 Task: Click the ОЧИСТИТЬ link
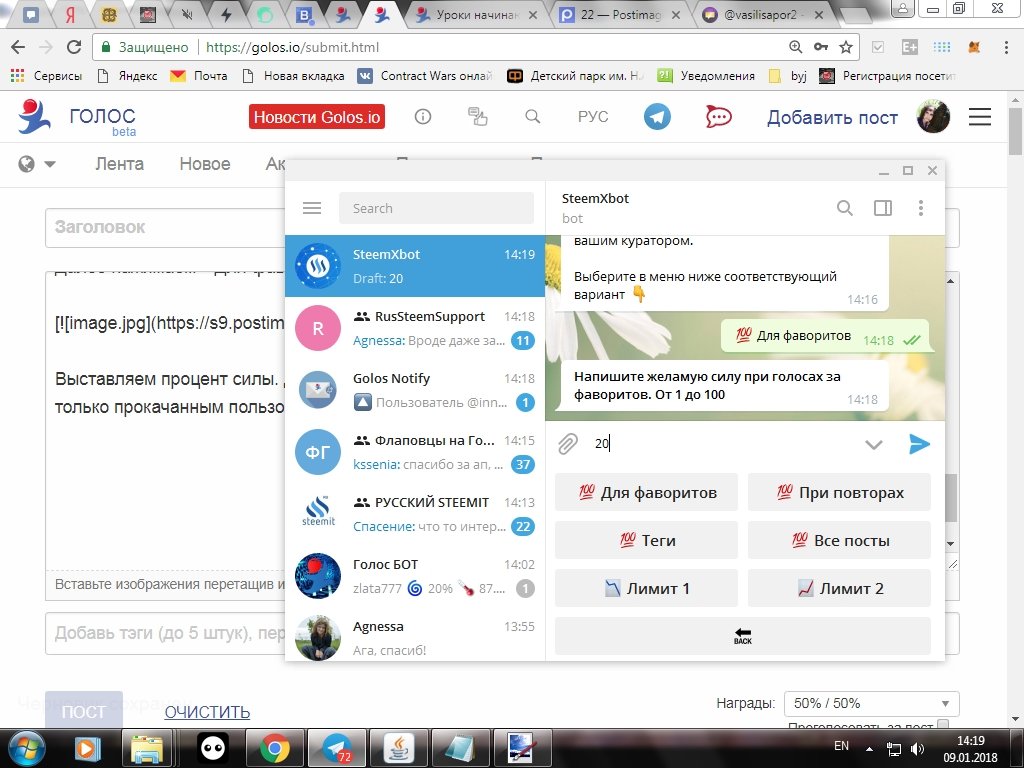[207, 712]
